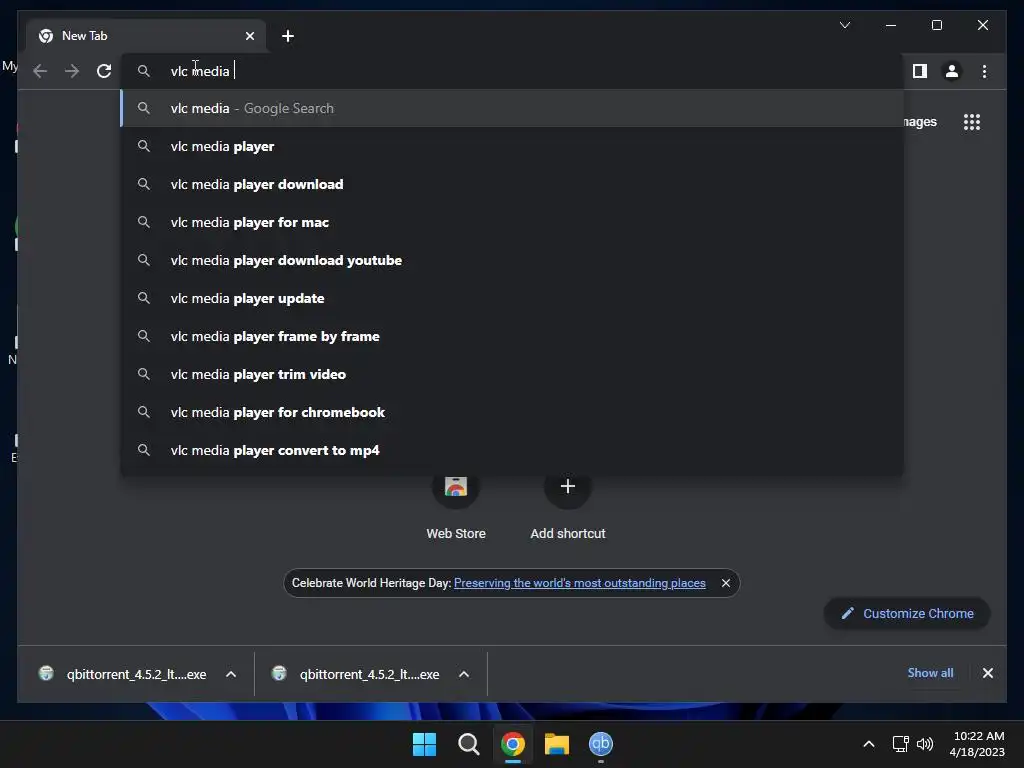Open Windows taskbar search

click(x=468, y=744)
